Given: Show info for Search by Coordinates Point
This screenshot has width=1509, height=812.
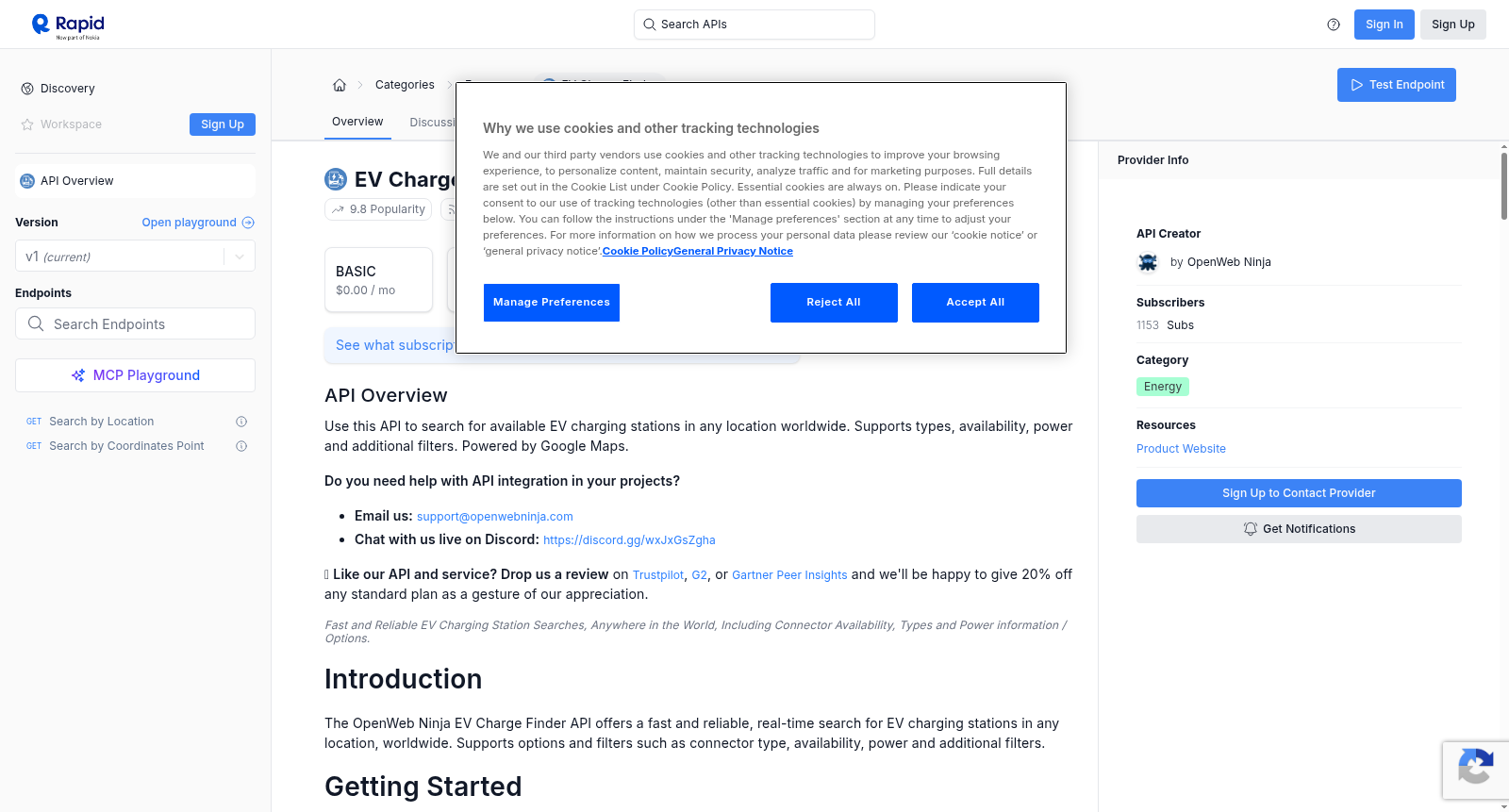Looking at the screenshot, I should pyautogui.click(x=241, y=446).
